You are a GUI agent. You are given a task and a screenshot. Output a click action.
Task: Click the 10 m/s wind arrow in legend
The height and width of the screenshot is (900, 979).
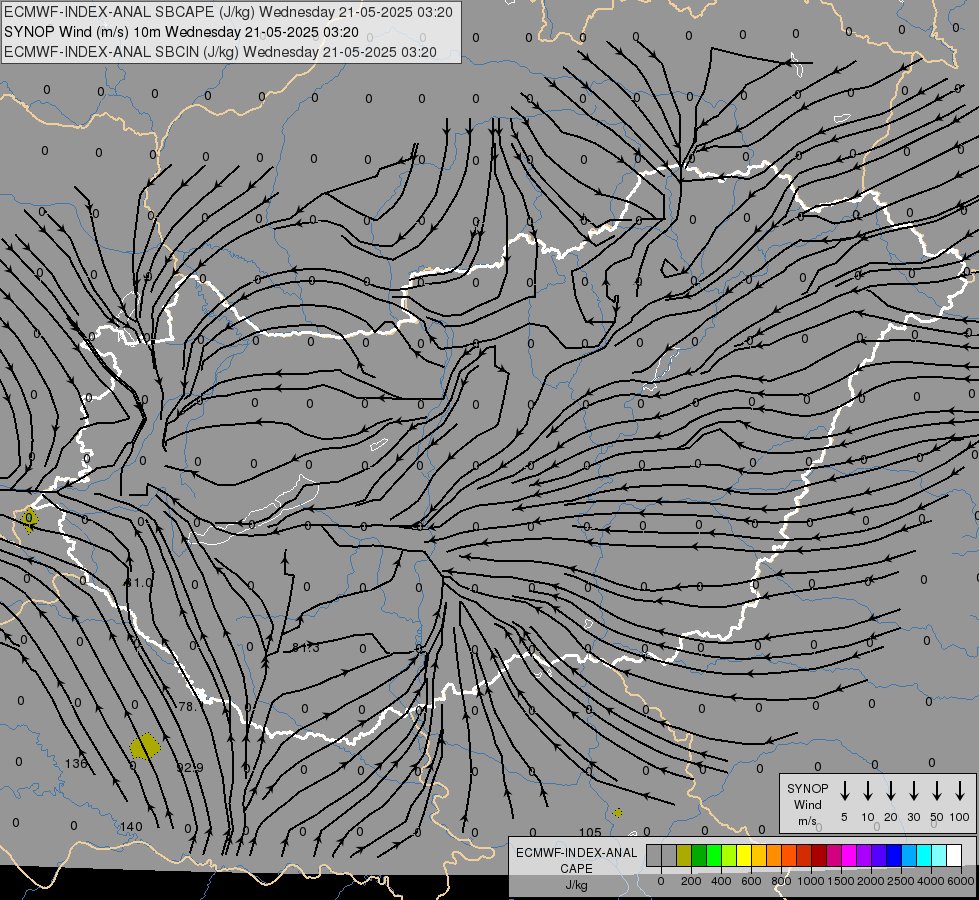pos(868,791)
